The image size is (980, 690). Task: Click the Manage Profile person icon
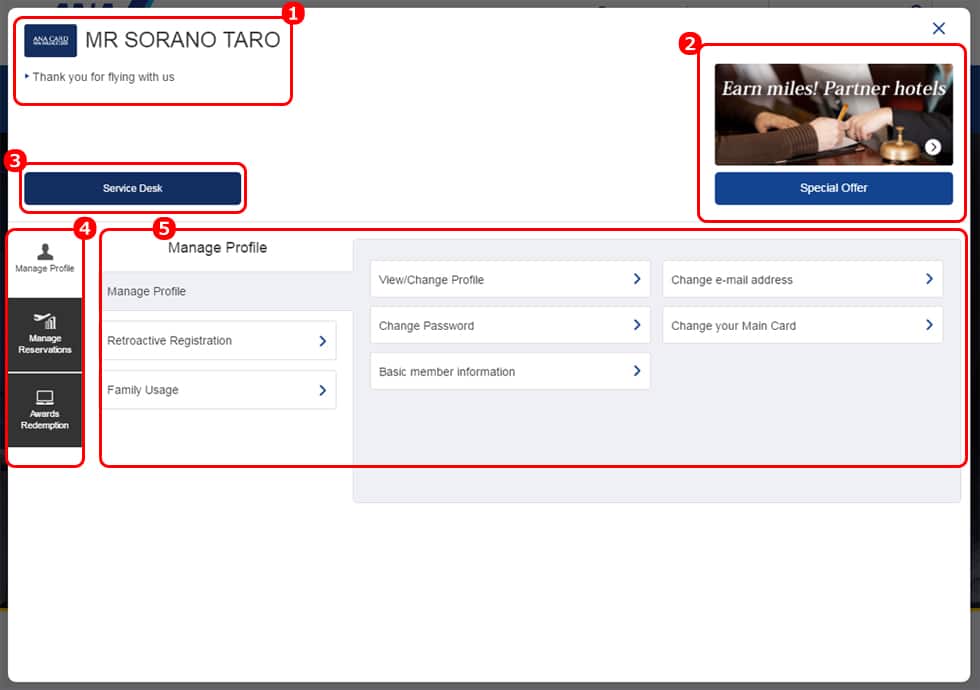pos(45,252)
